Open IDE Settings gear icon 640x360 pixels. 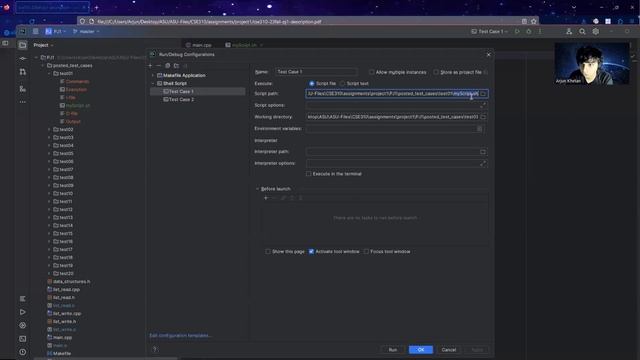click(596, 31)
